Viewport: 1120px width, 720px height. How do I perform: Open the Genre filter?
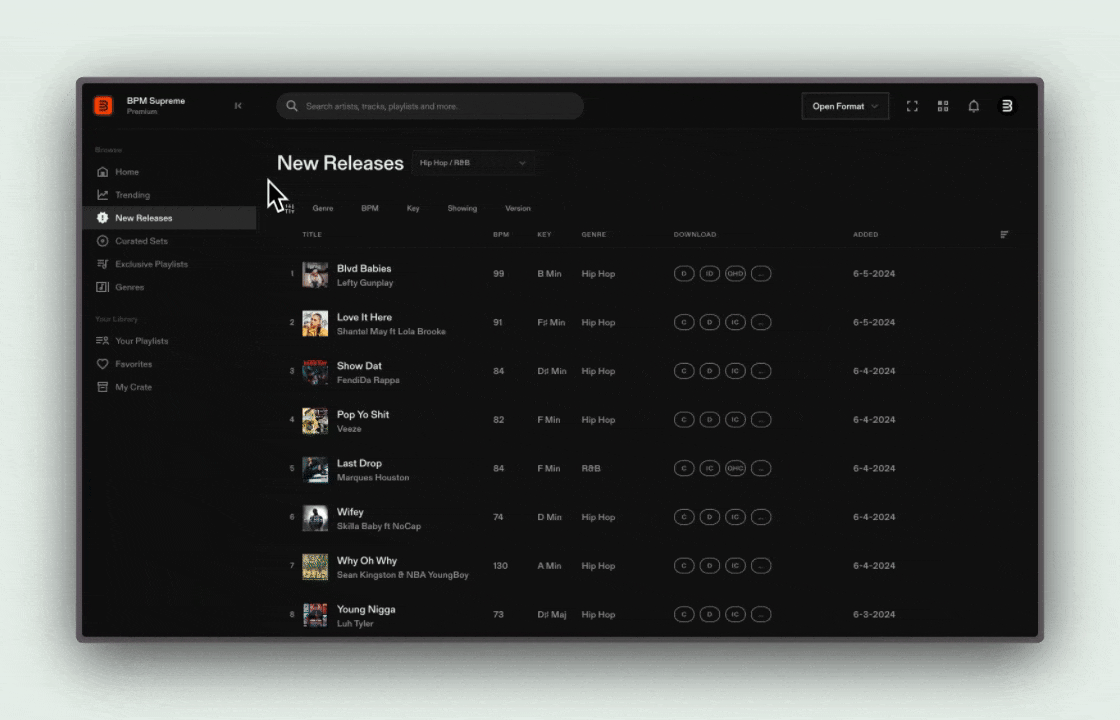[x=323, y=209]
